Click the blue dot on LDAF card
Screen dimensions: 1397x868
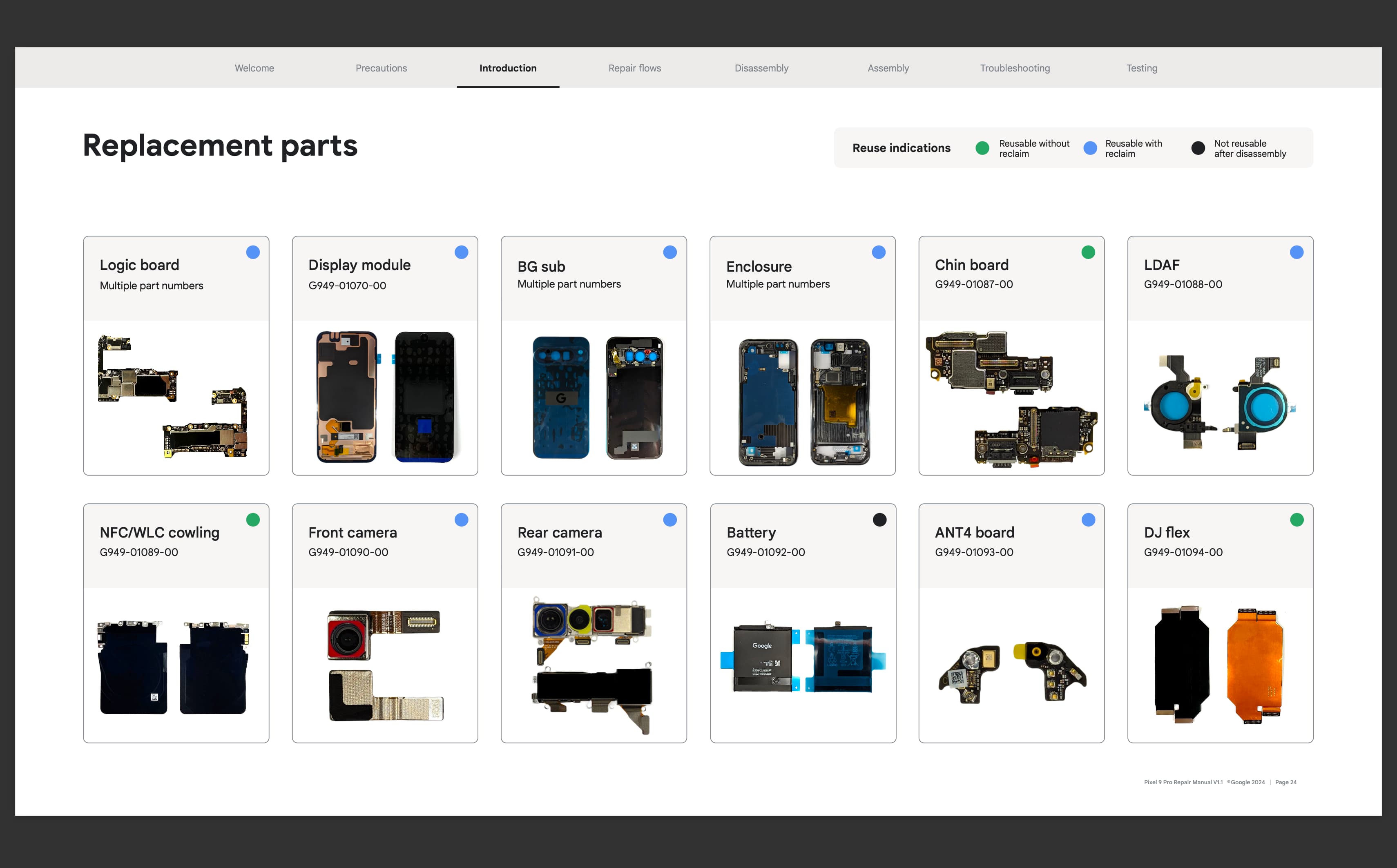click(1297, 252)
